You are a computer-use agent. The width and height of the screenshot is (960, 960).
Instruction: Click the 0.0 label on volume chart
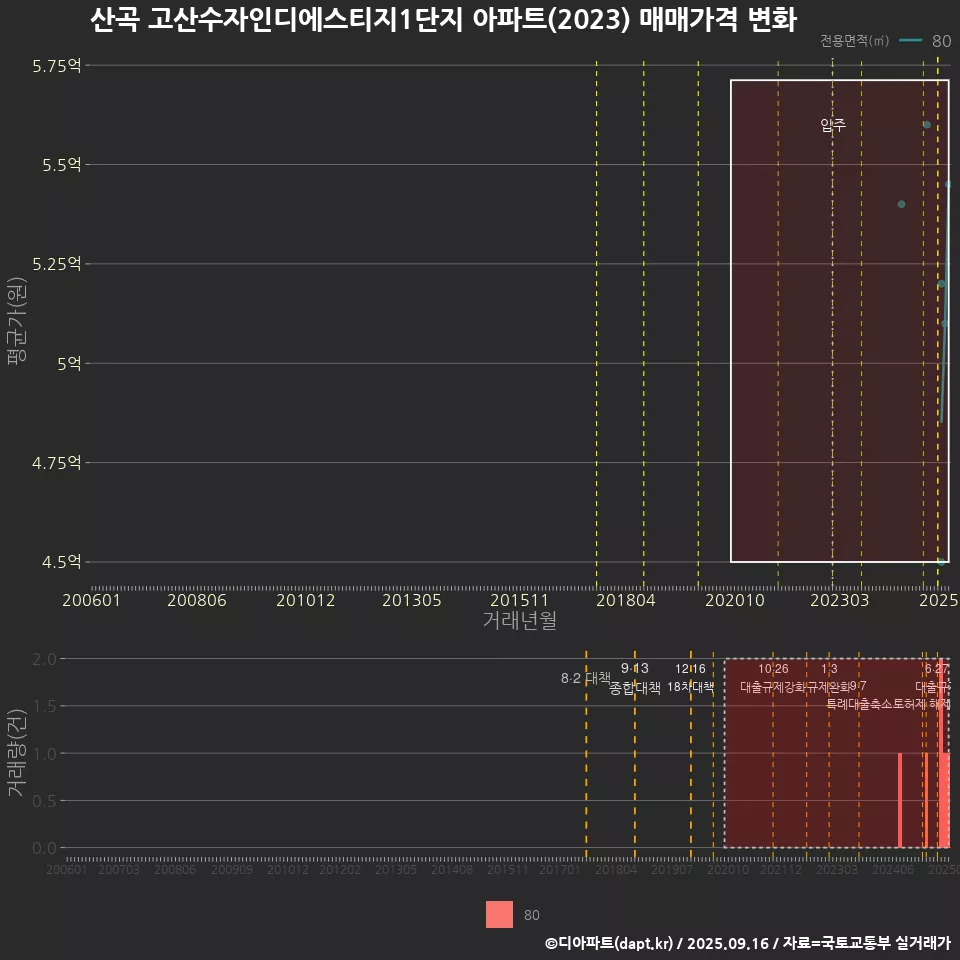tap(44, 848)
